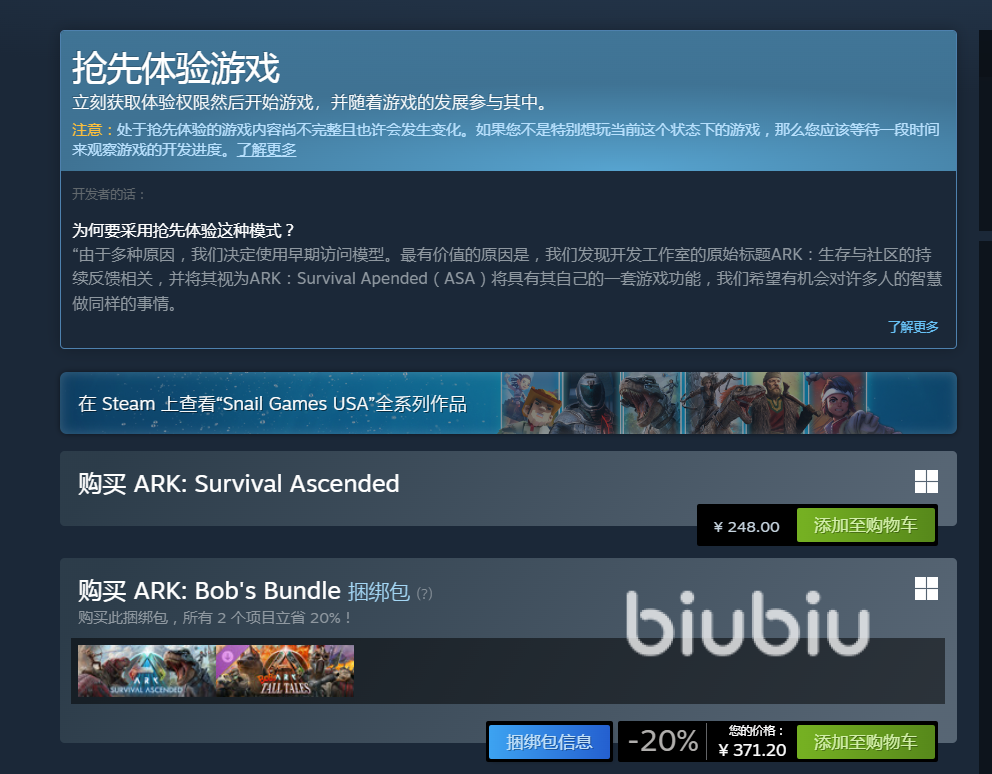Click the -20% discount badge
This screenshot has width=992, height=774.
point(662,741)
